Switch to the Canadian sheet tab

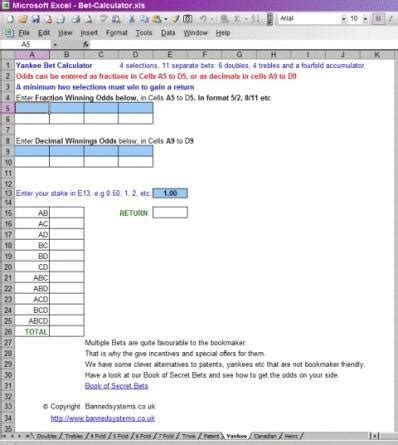click(265, 436)
